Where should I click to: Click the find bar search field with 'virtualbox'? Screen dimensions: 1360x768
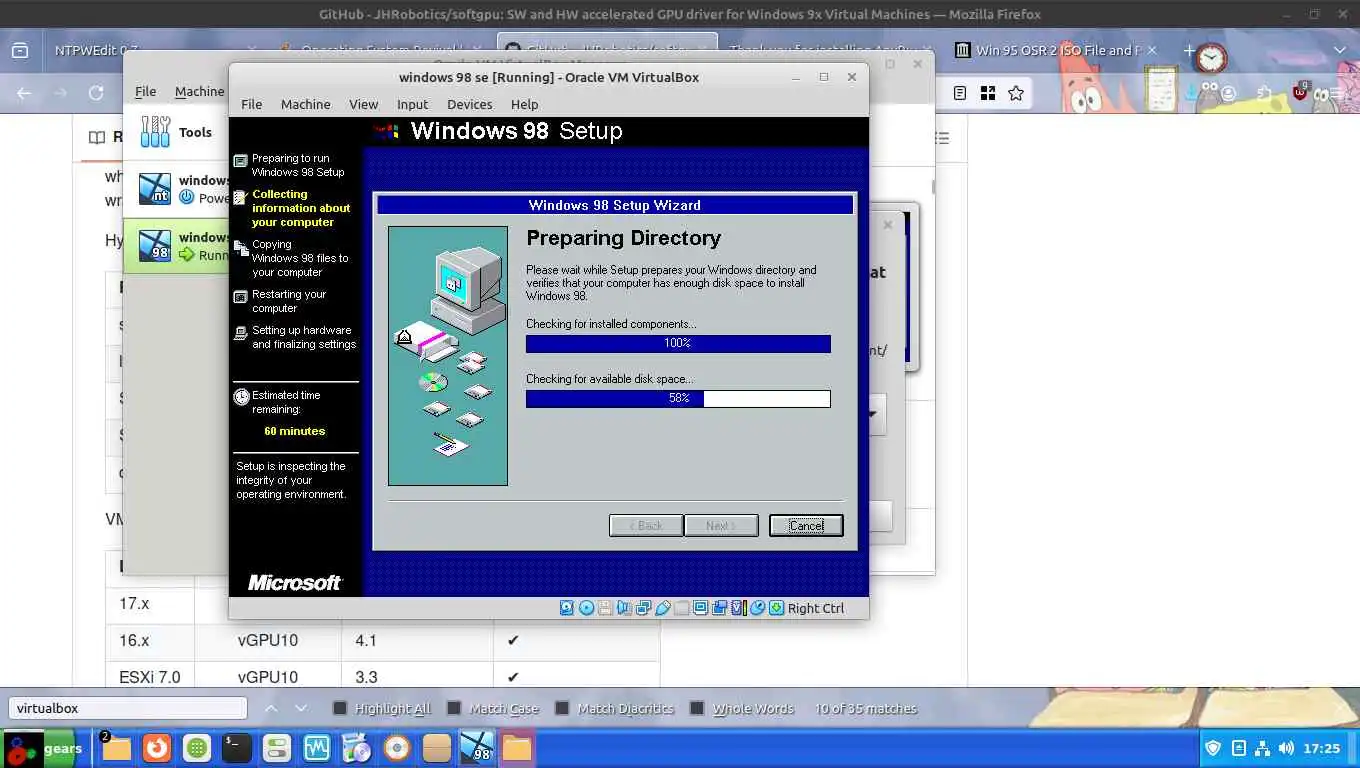coord(128,708)
